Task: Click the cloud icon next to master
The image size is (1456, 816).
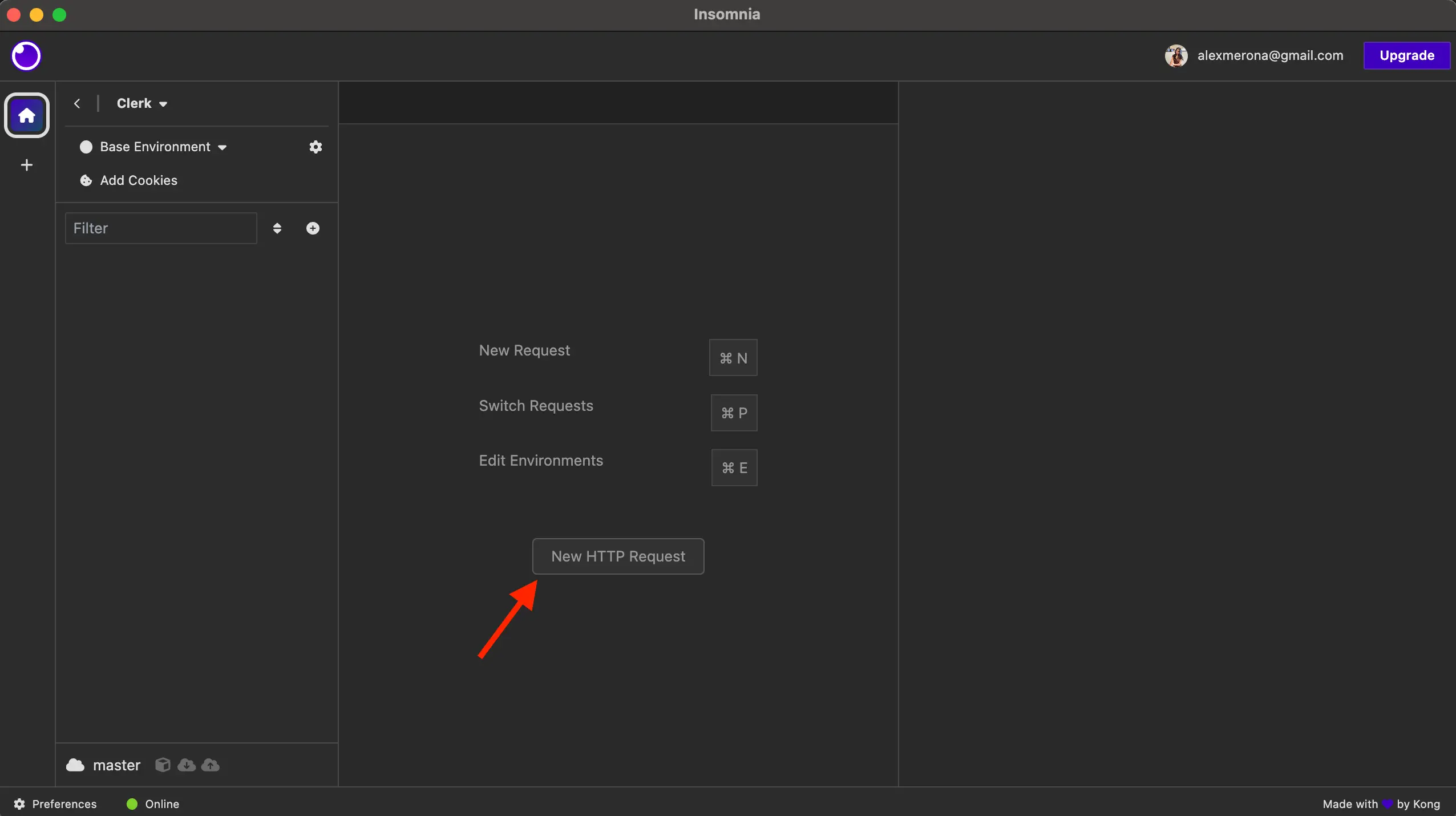Action: click(x=75, y=765)
